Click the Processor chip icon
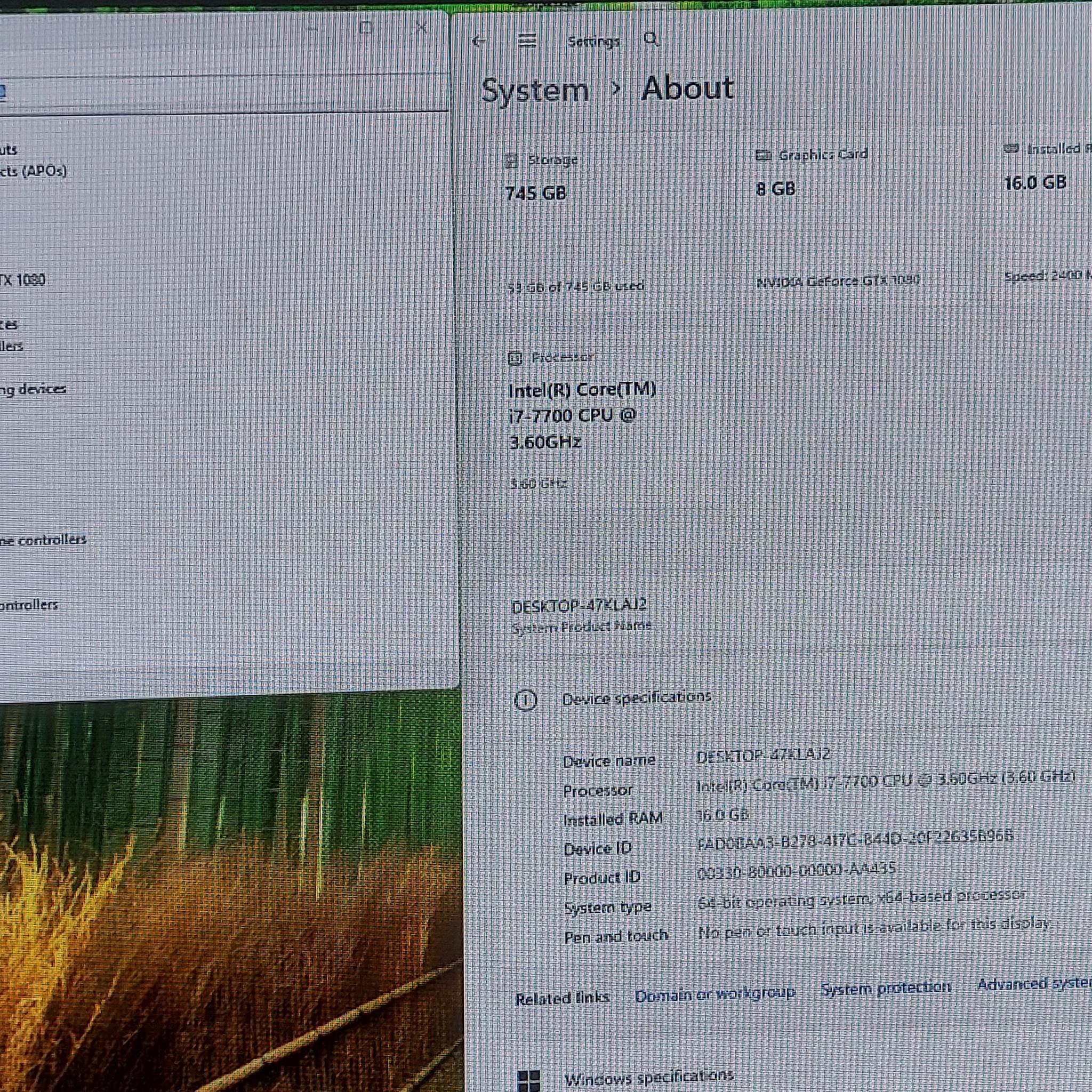 515,358
